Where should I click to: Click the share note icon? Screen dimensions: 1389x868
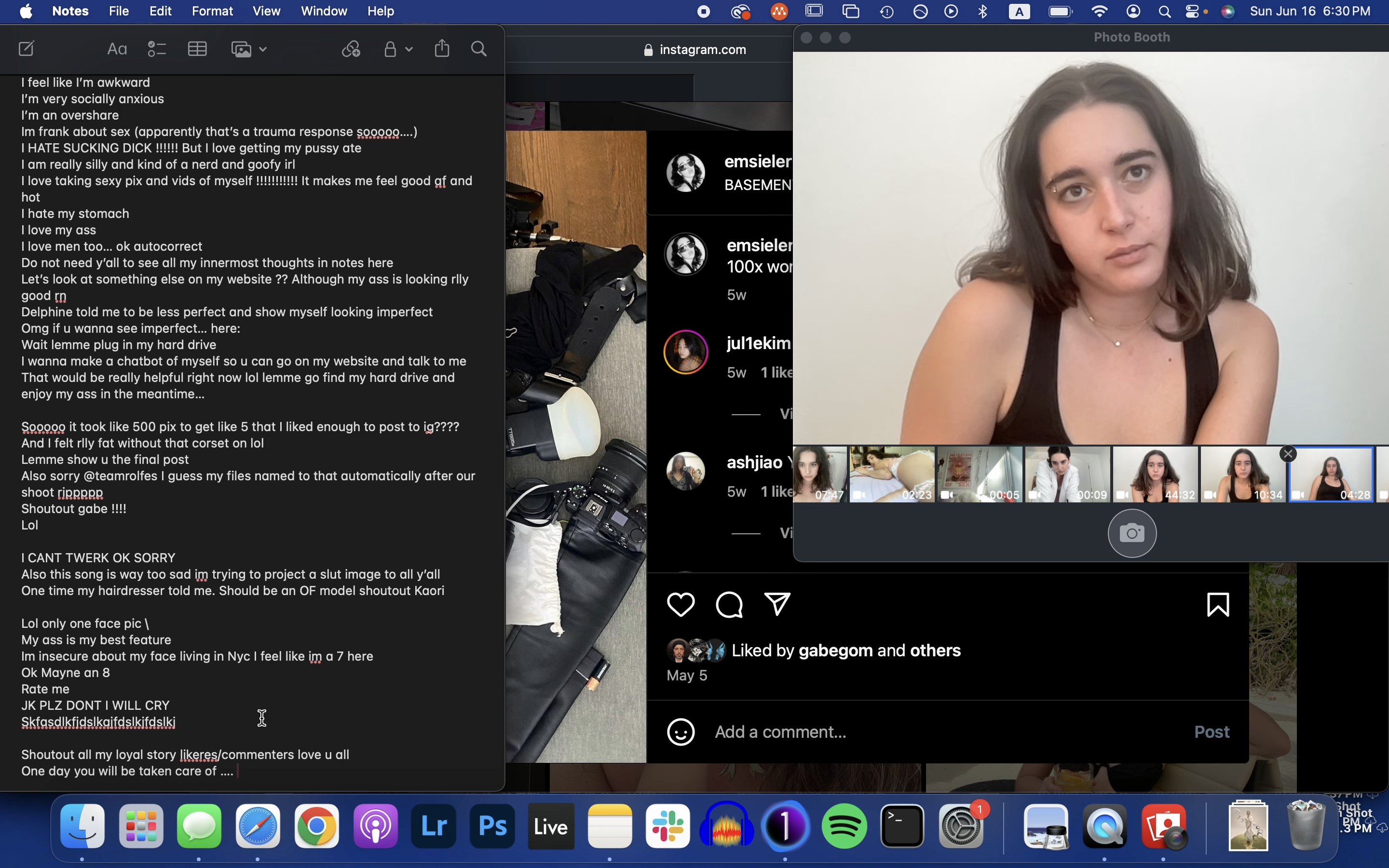(442, 49)
